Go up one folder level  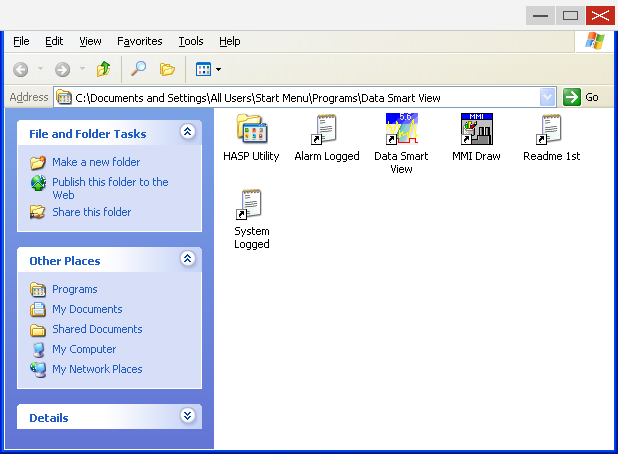pyautogui.click(x=104, y=69)
